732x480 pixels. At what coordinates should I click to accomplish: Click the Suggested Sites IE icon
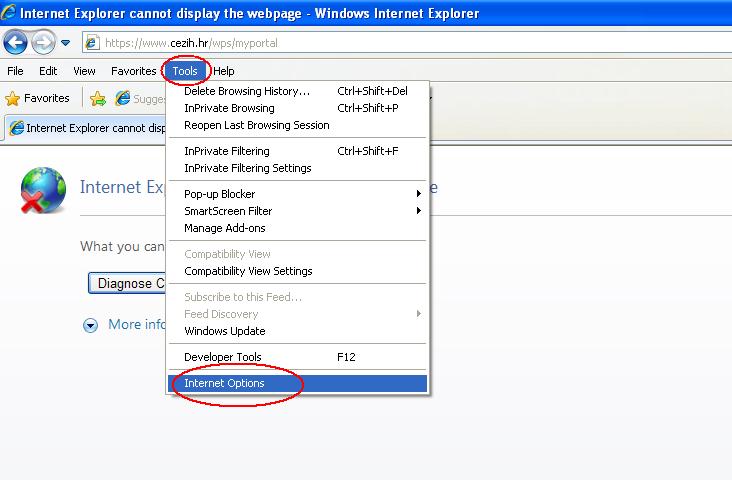[123, 98]
